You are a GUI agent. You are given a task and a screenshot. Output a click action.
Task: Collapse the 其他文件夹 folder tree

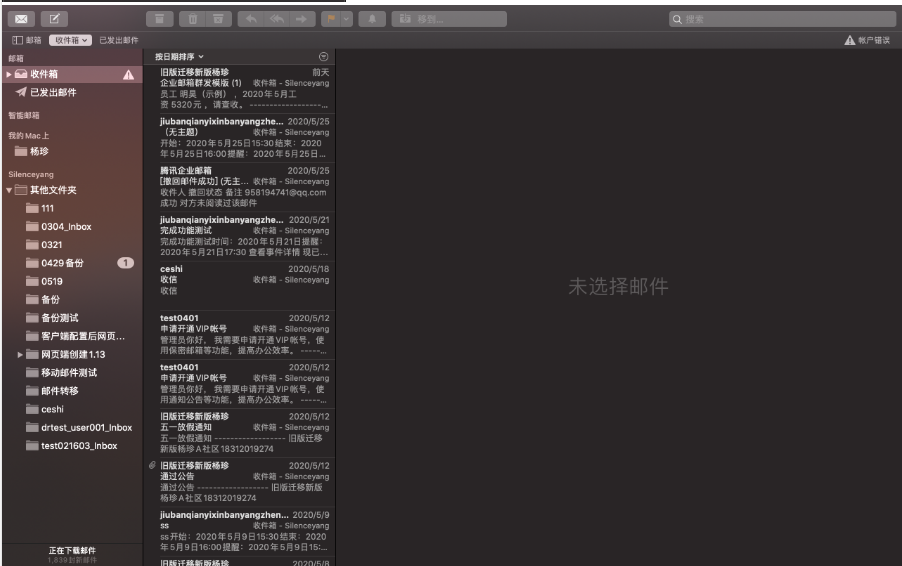(10, 190)
